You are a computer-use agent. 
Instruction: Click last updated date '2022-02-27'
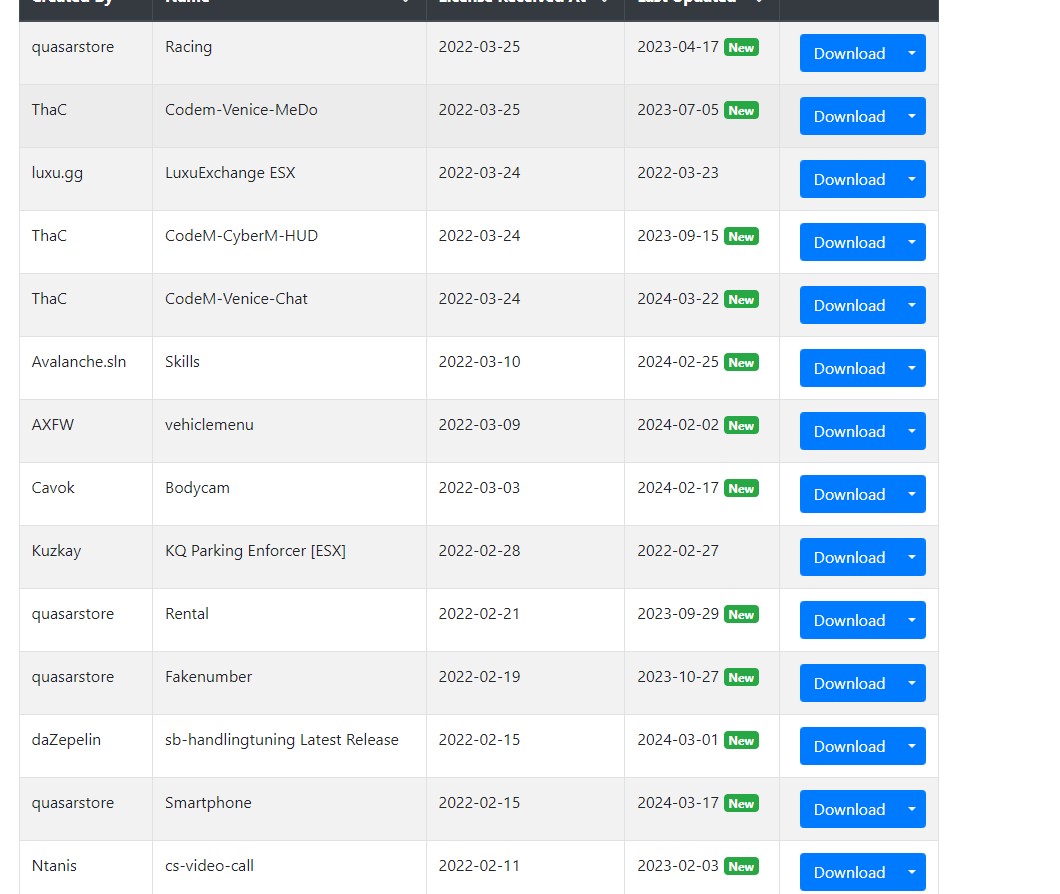(x=678, y=550)
